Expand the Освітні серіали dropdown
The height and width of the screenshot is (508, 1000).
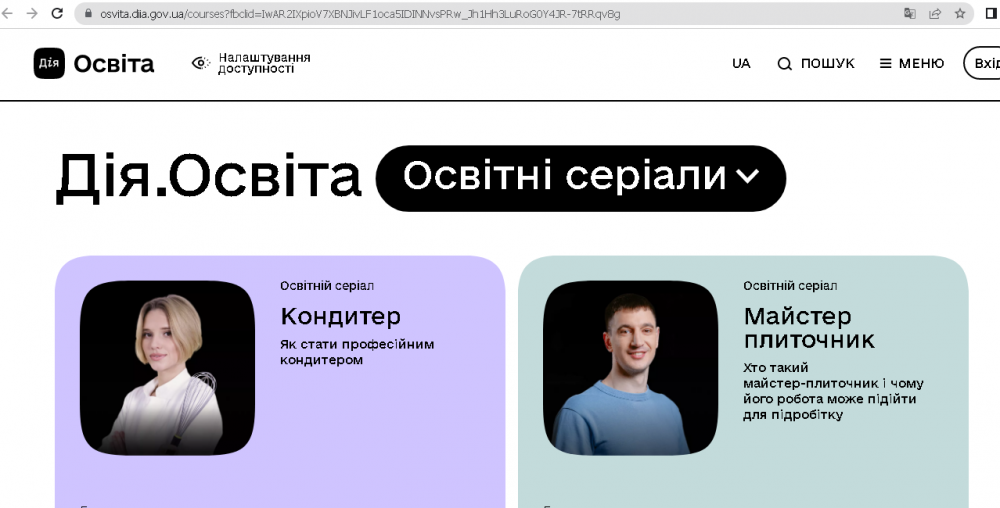[581, 178]
